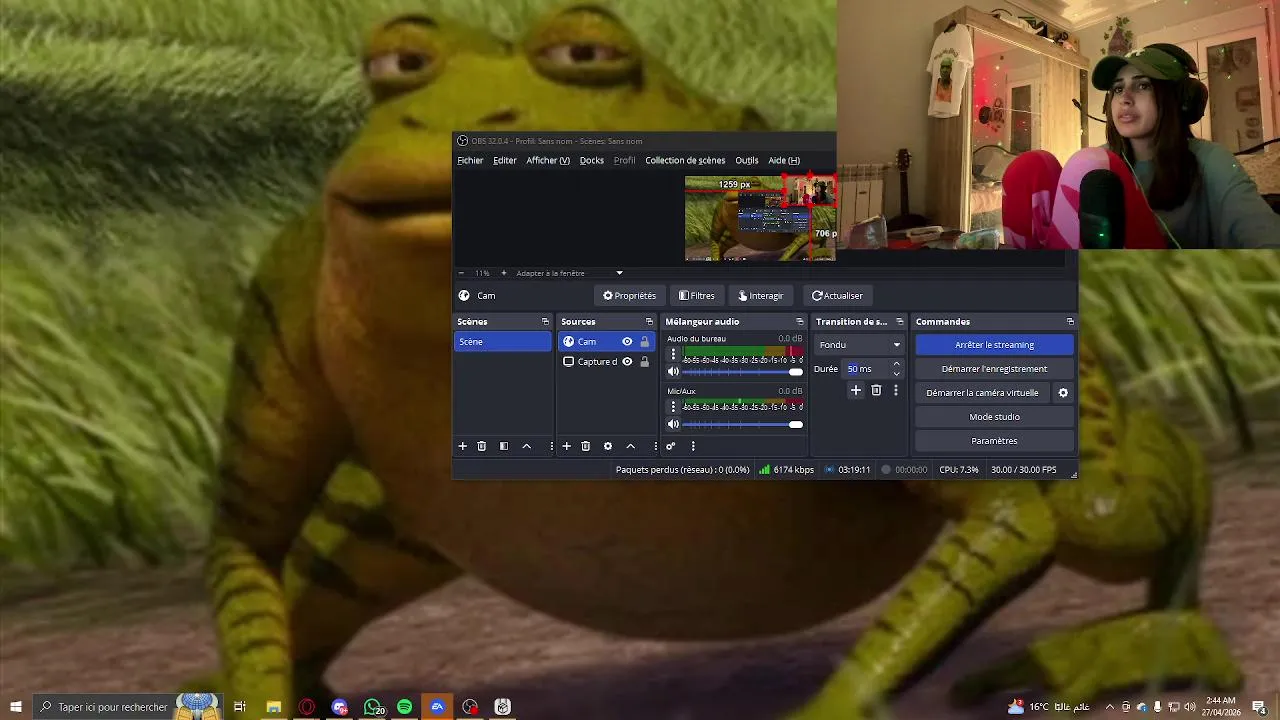Open advanced audio properties gears icon
1280x720 pixels.
(x=671, y=446)
